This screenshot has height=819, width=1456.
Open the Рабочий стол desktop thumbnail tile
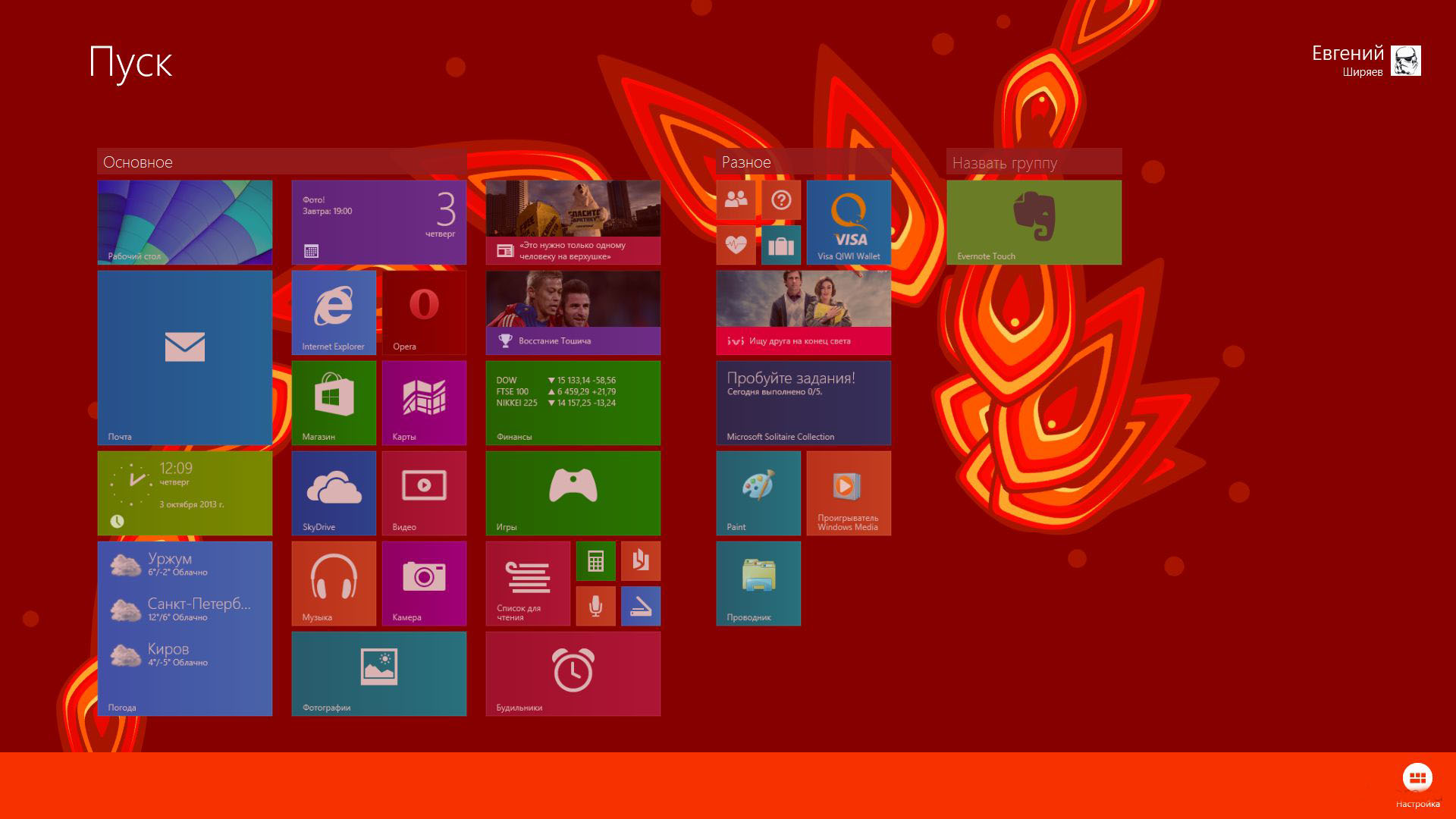pyautogui.click(x=185, y=222)
